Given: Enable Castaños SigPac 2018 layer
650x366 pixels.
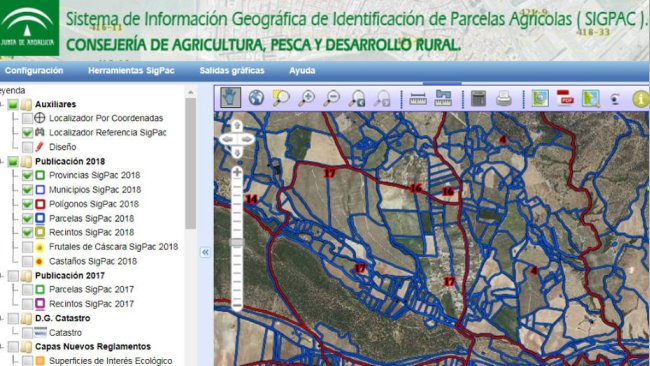Looking at the screenshot, I should (27, 261).
